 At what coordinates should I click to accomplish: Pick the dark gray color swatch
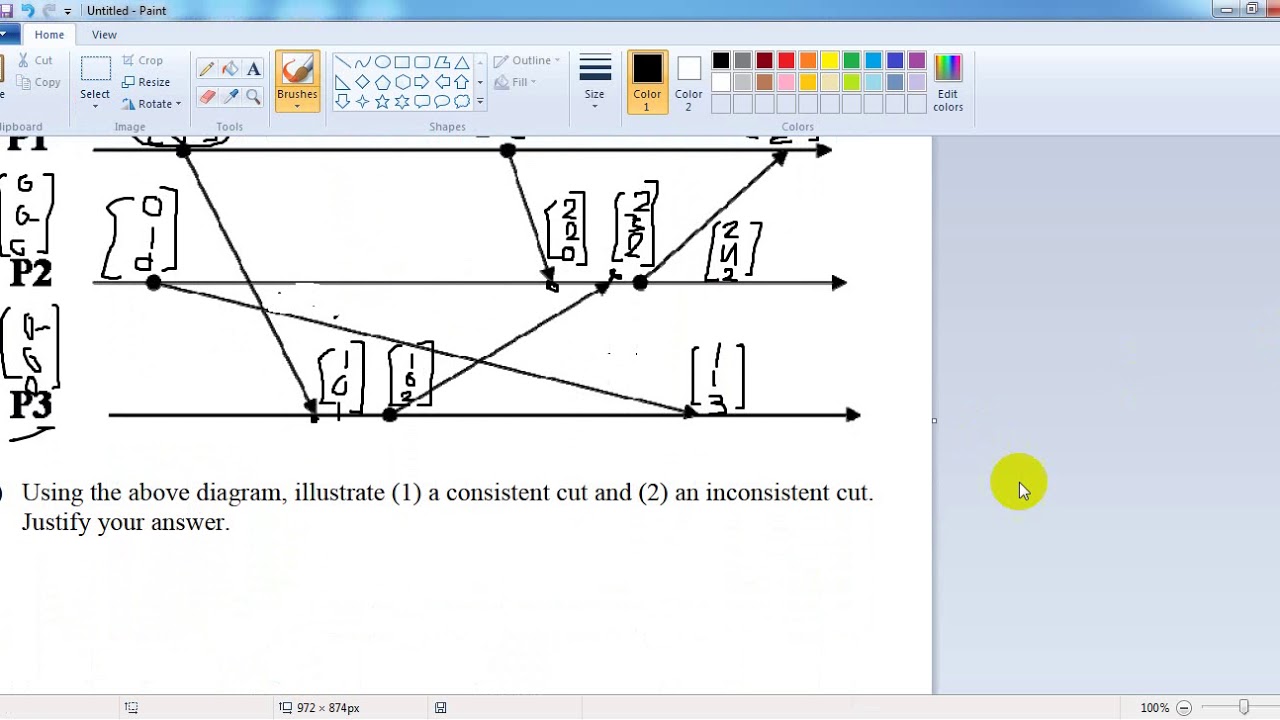[x=742, y=61]
